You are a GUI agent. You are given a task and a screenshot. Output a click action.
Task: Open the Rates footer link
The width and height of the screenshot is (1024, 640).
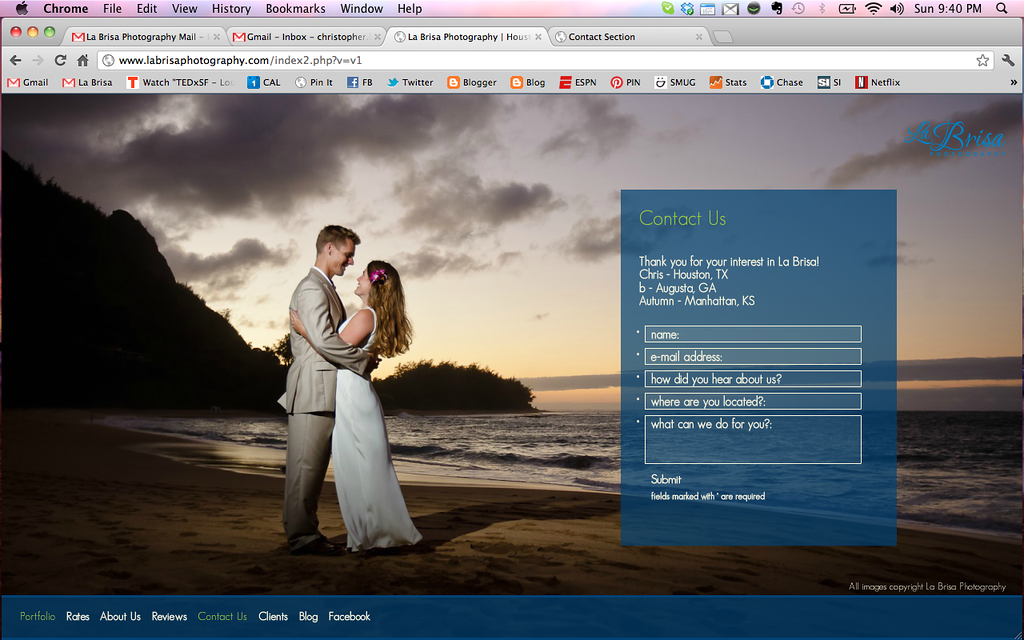click(78, 616)
